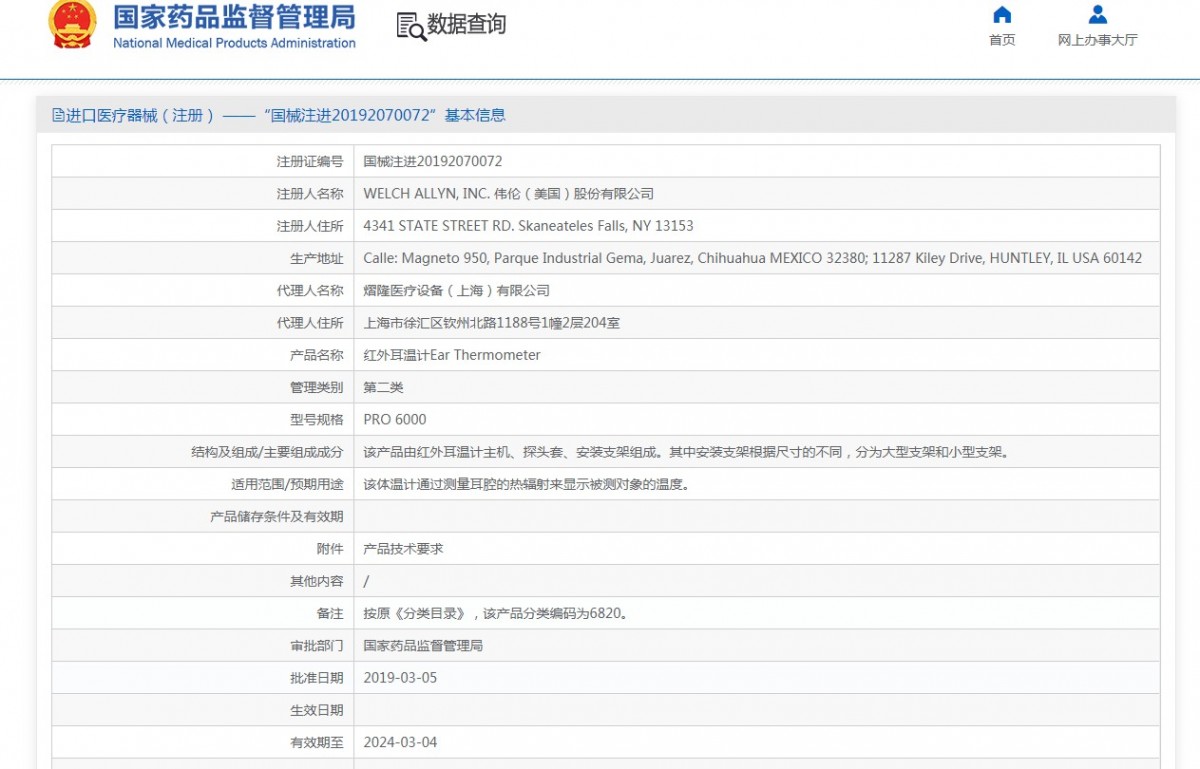Click the 产品名称 row label
The height and width of the screenshot is (769, 1200).
pos(317,355)
